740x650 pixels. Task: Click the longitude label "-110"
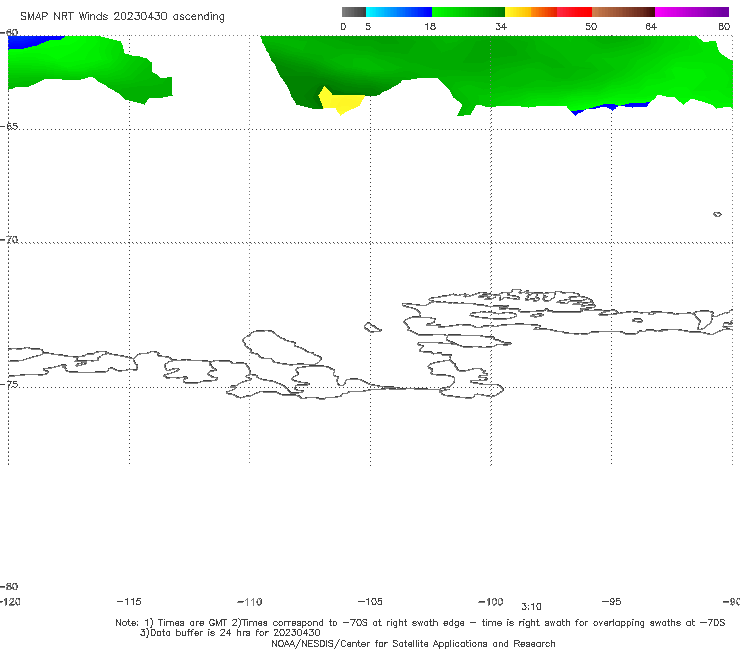[250, 602]
